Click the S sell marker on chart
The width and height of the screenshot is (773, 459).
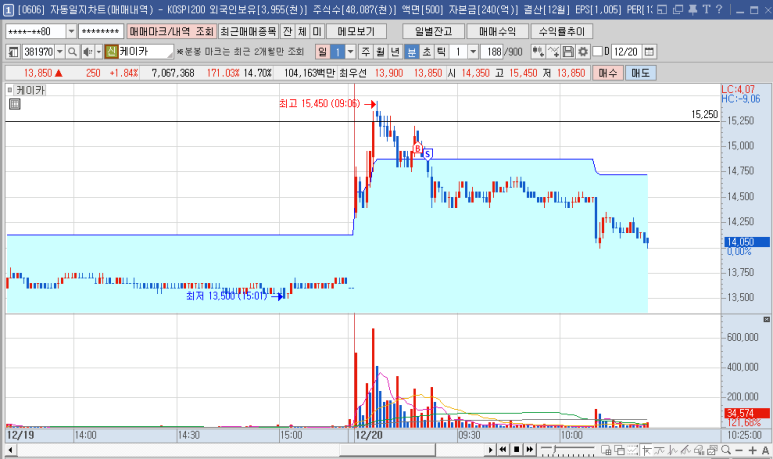click(427, 154)
